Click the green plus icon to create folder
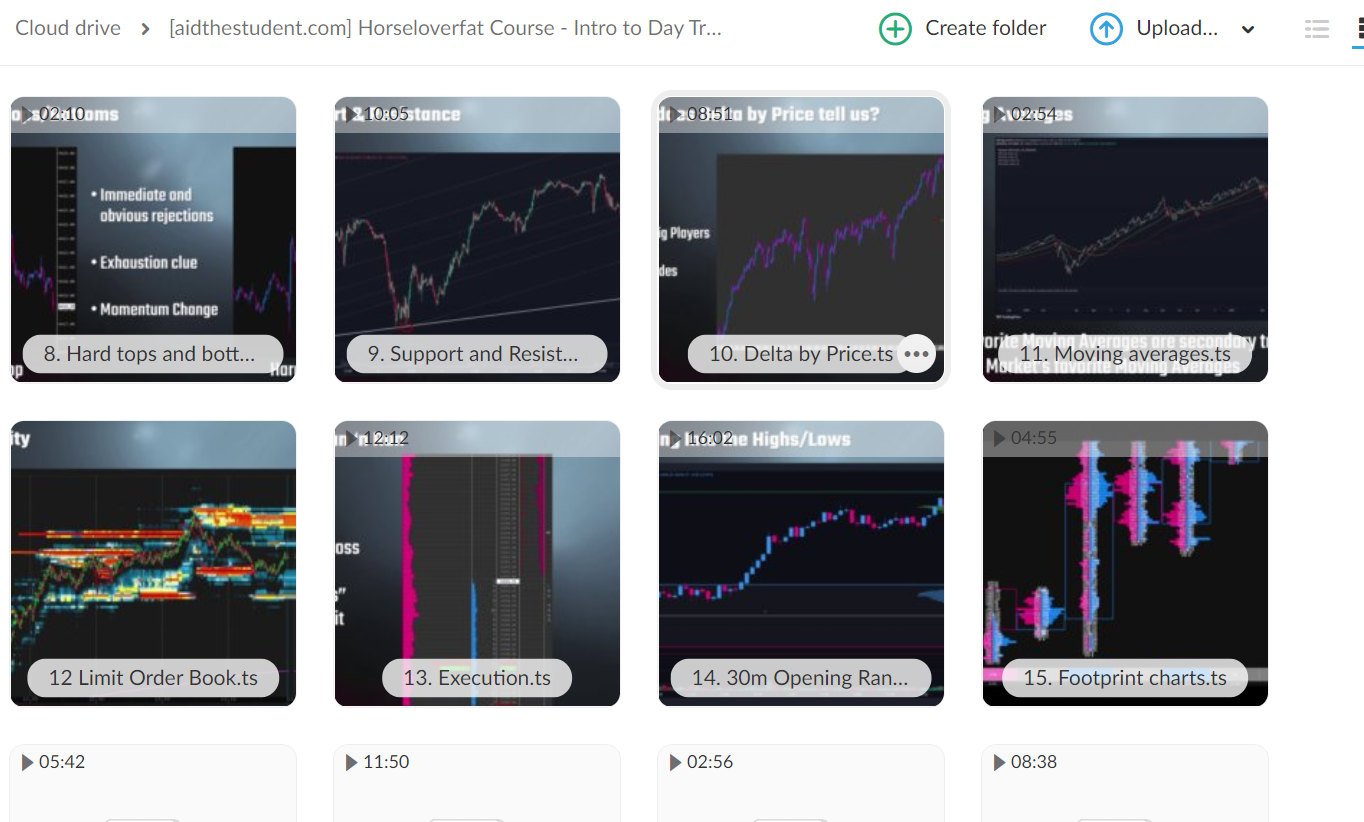1364x822 pixels. point(895,28)
